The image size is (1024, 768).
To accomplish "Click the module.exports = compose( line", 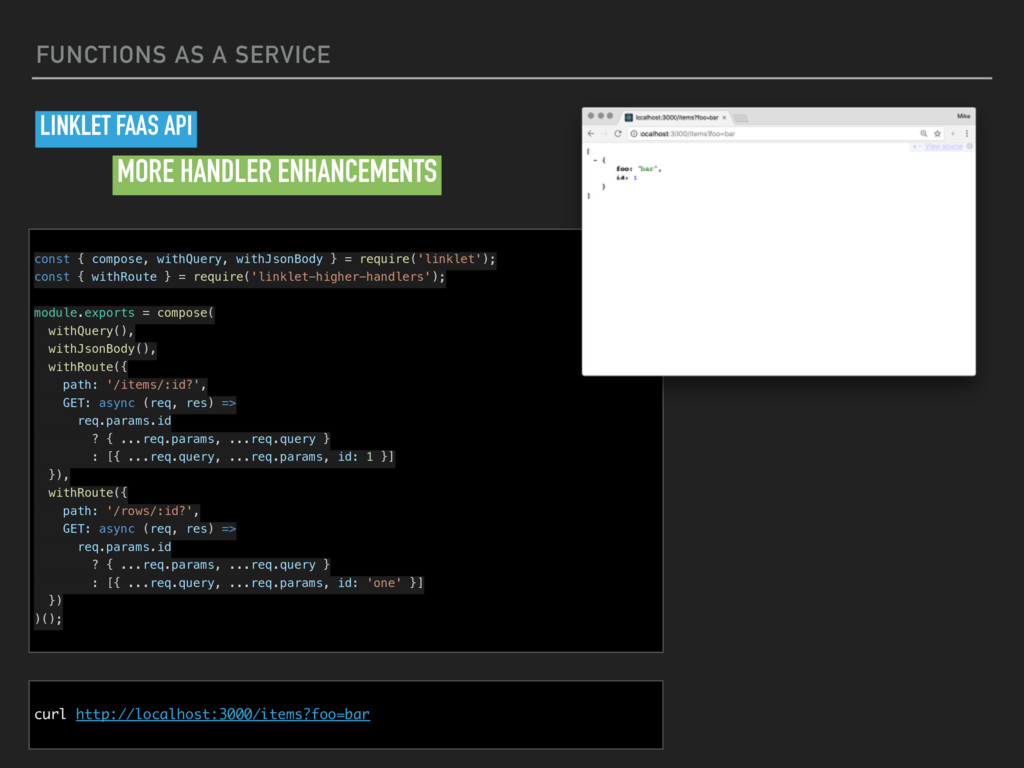I will [x=124, y=313].
